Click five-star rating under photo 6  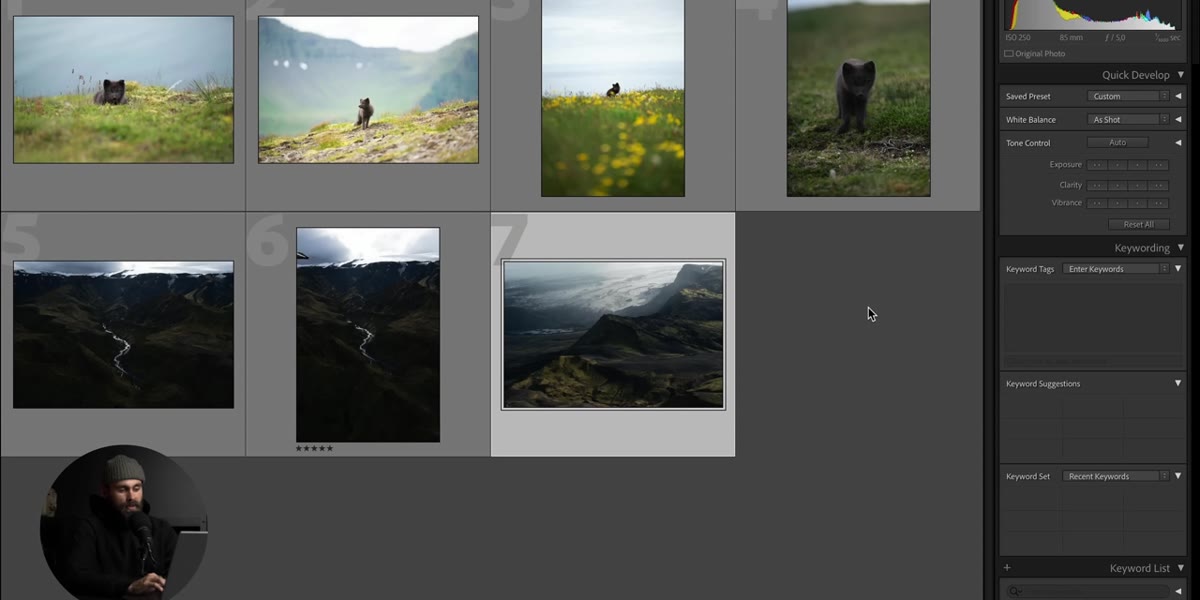[x=314, y=448]
